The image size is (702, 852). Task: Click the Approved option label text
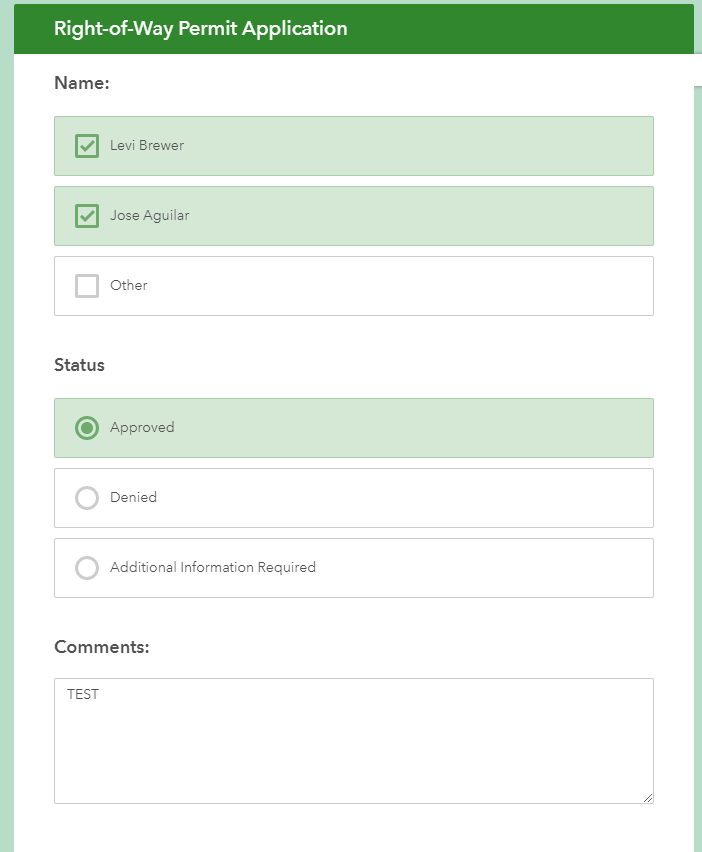(x=142, y=428)
